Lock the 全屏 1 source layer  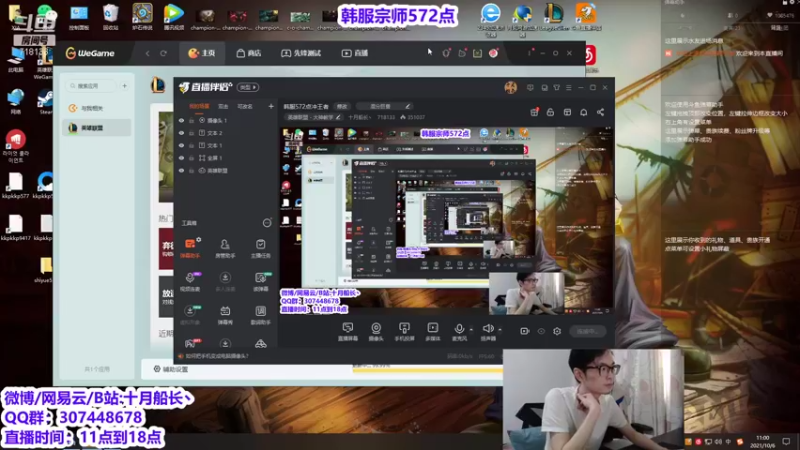click(191, 158)
